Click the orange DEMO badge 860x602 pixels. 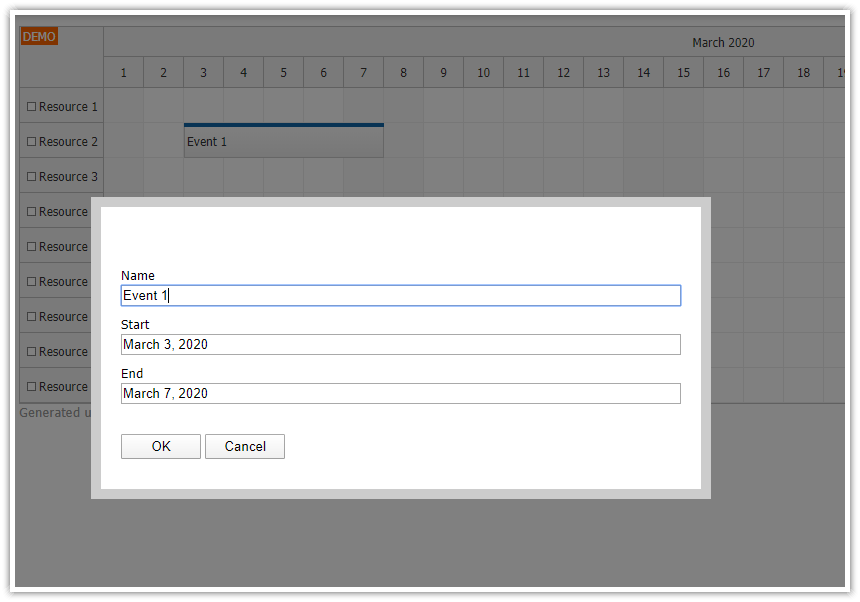39,36
